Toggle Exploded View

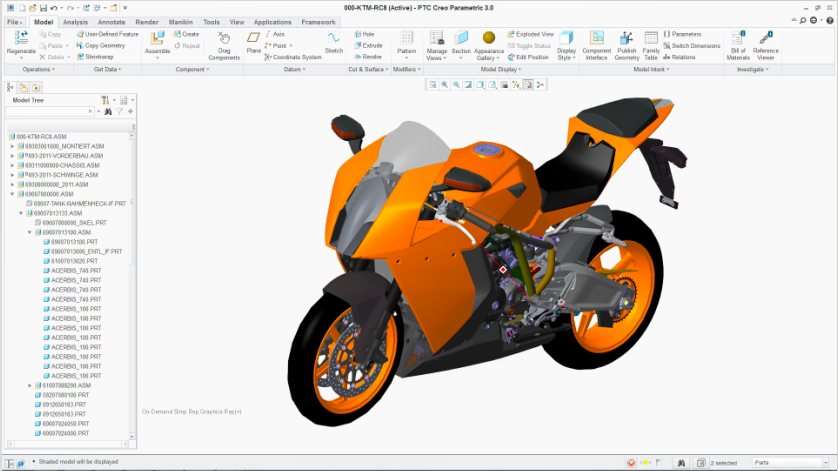point(530,34)
